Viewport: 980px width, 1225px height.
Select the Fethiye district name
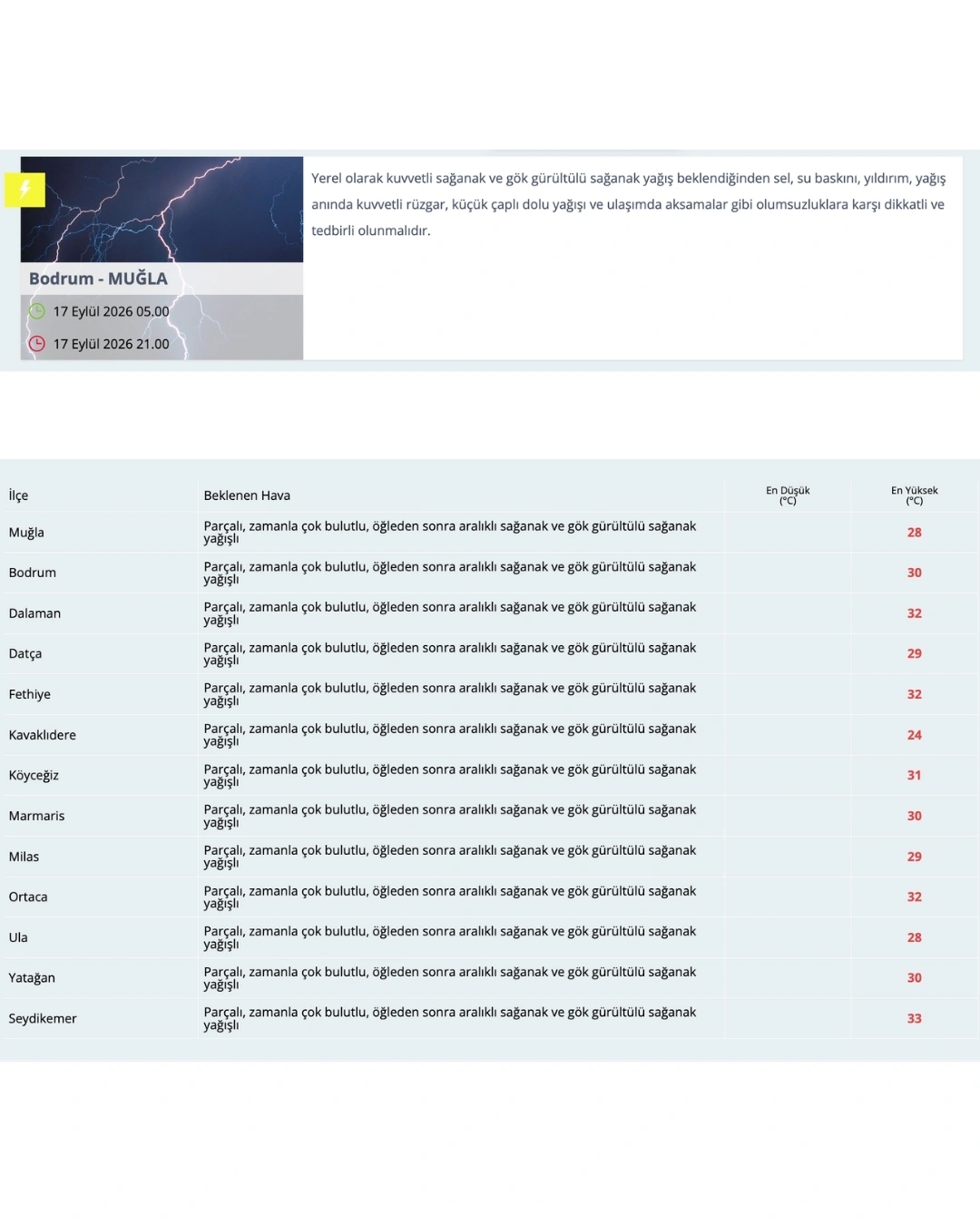30,694
